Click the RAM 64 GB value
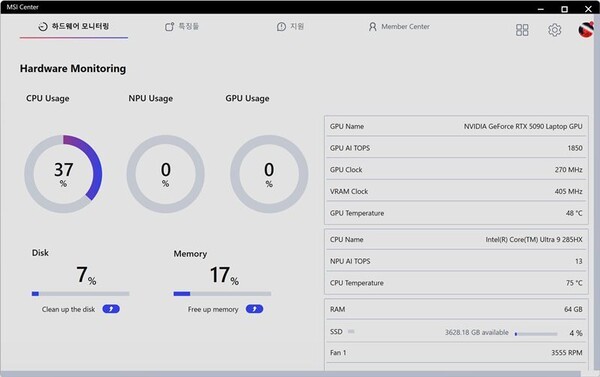The width and height of the screenshot is (600, 377). point(573,309)
